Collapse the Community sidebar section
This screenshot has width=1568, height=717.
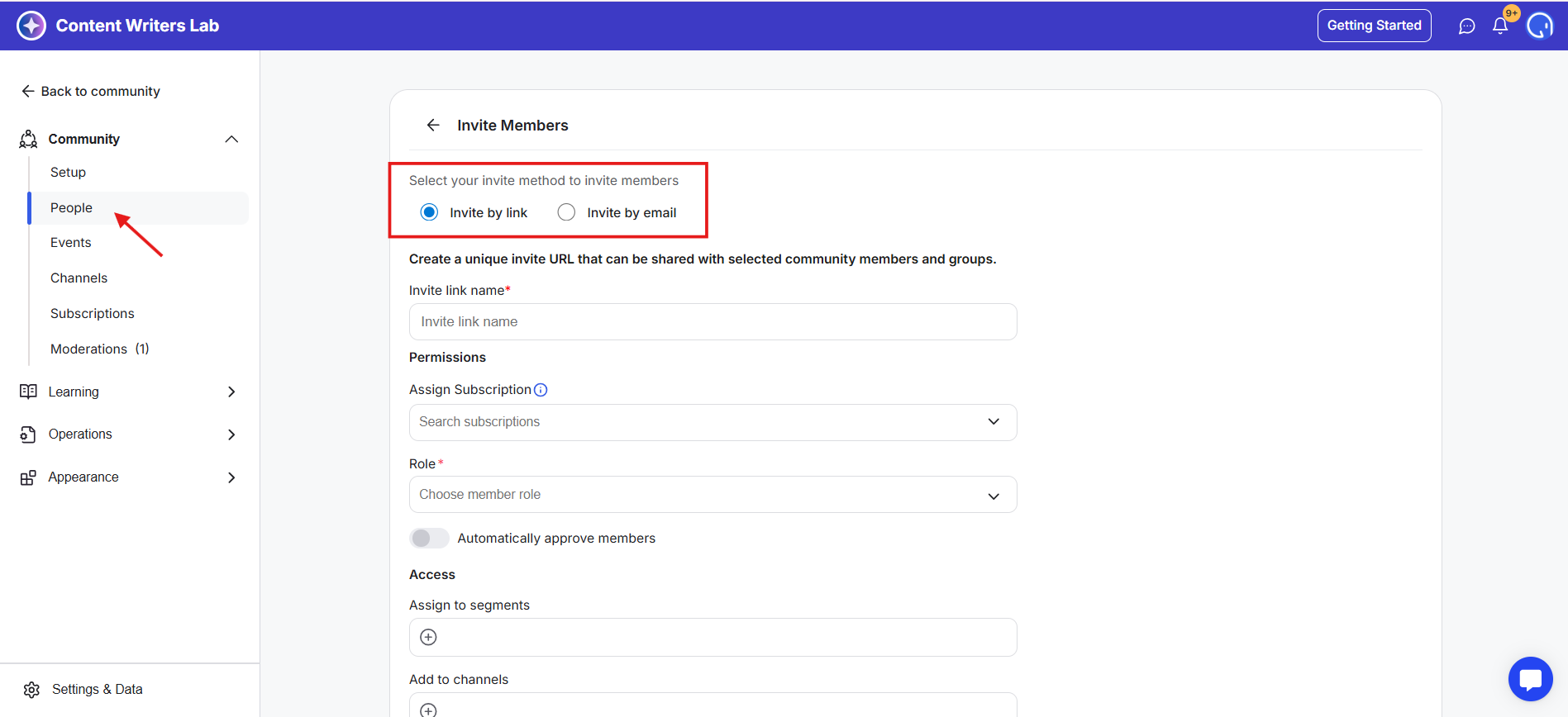coord(231,139)
